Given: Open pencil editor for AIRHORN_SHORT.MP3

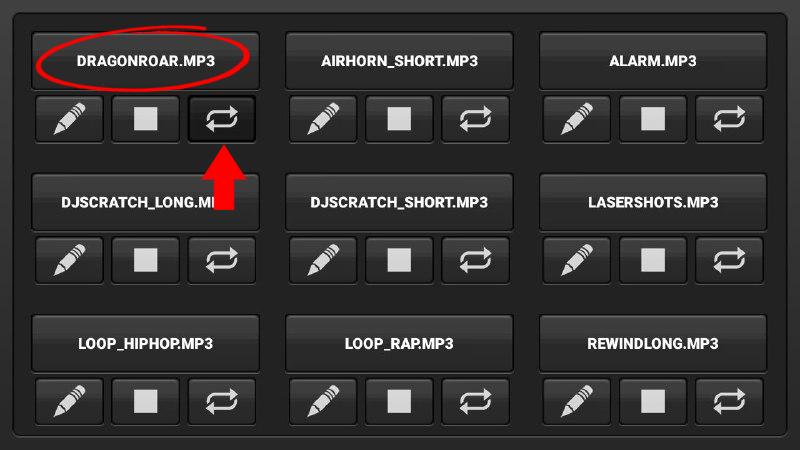Looking at the screenshot, I should pyautogui.click(x=323, y=119).
